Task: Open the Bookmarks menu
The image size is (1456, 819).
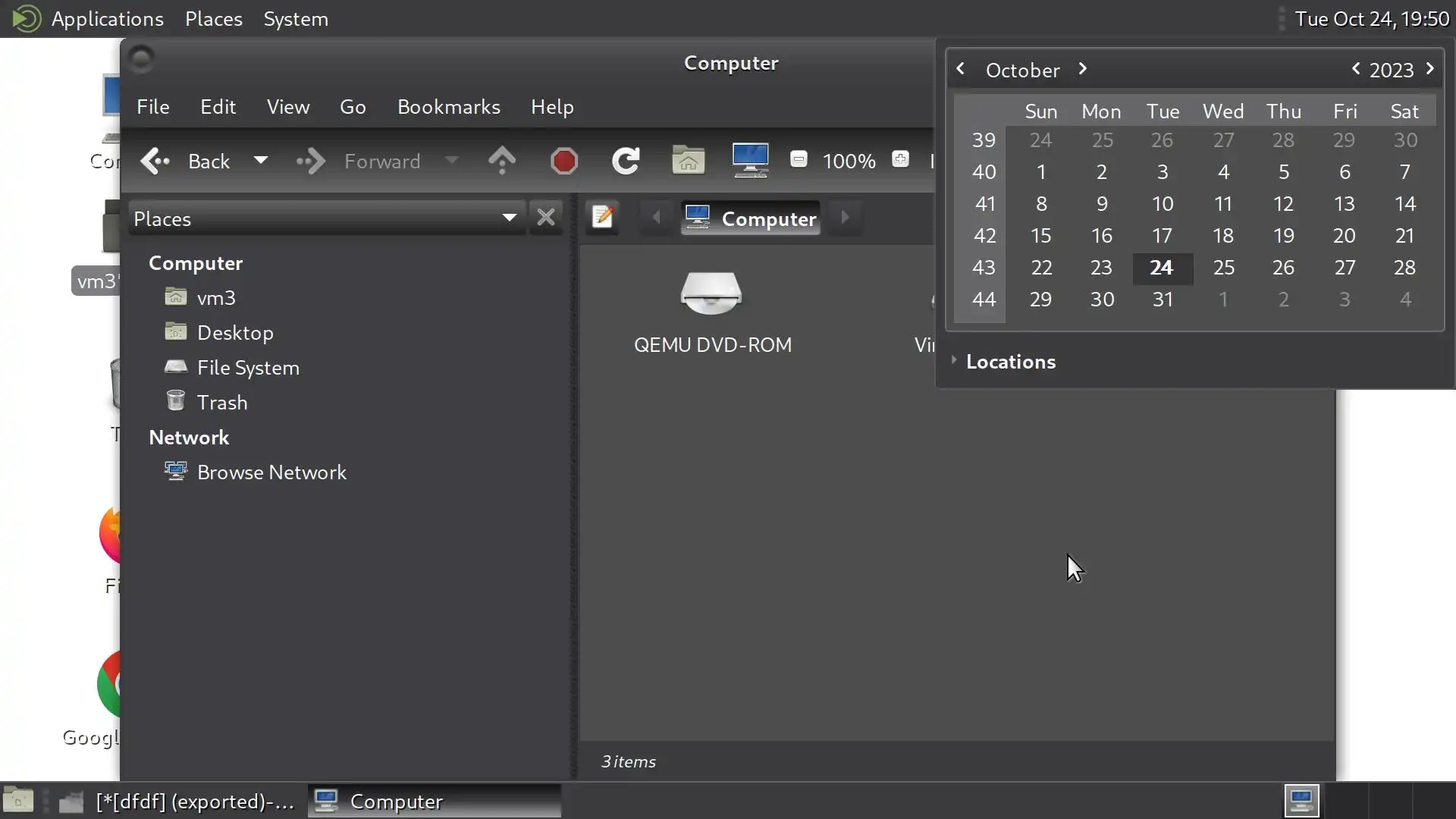Action: point(448,107)
